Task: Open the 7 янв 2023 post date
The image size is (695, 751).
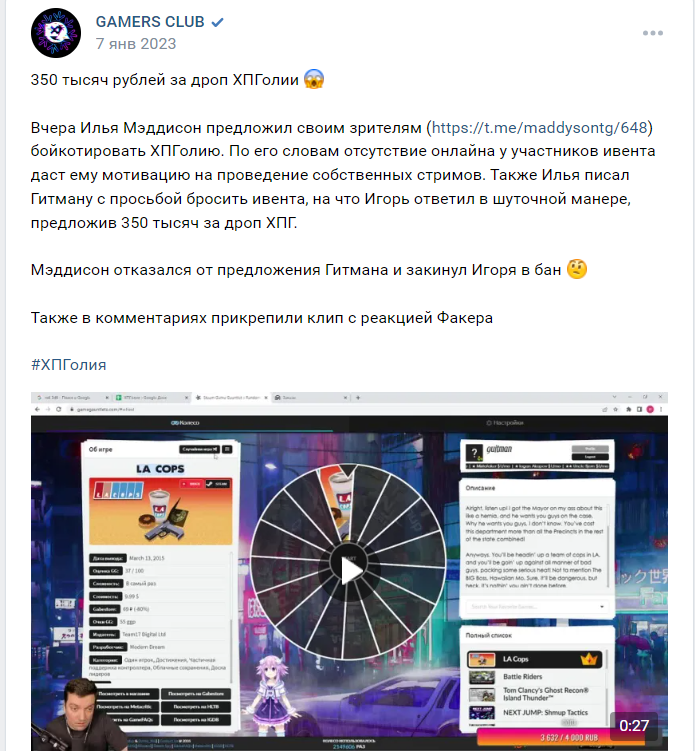Action: (x=136, y=44)
